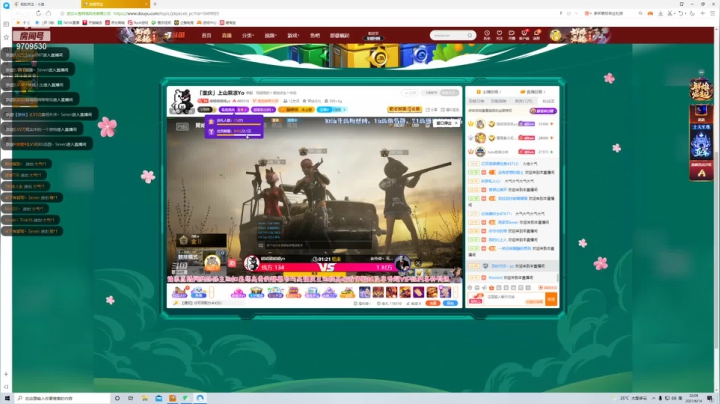Open File Explorer from the taskbar
720x404 pixels.
click(x=145, y=398)
